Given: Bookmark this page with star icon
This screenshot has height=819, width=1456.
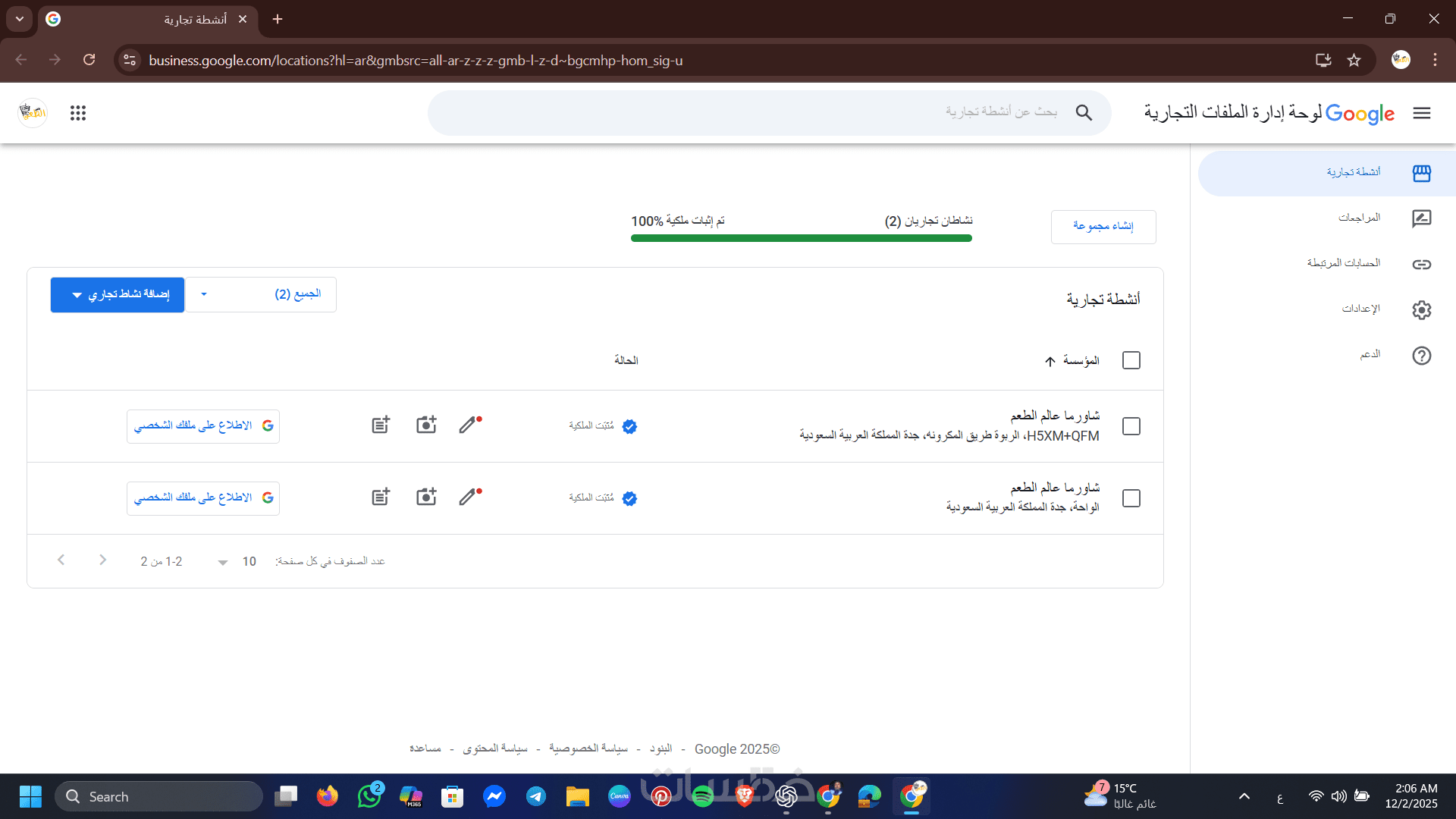Looking at the screenshot, I should click(1354, 60).
